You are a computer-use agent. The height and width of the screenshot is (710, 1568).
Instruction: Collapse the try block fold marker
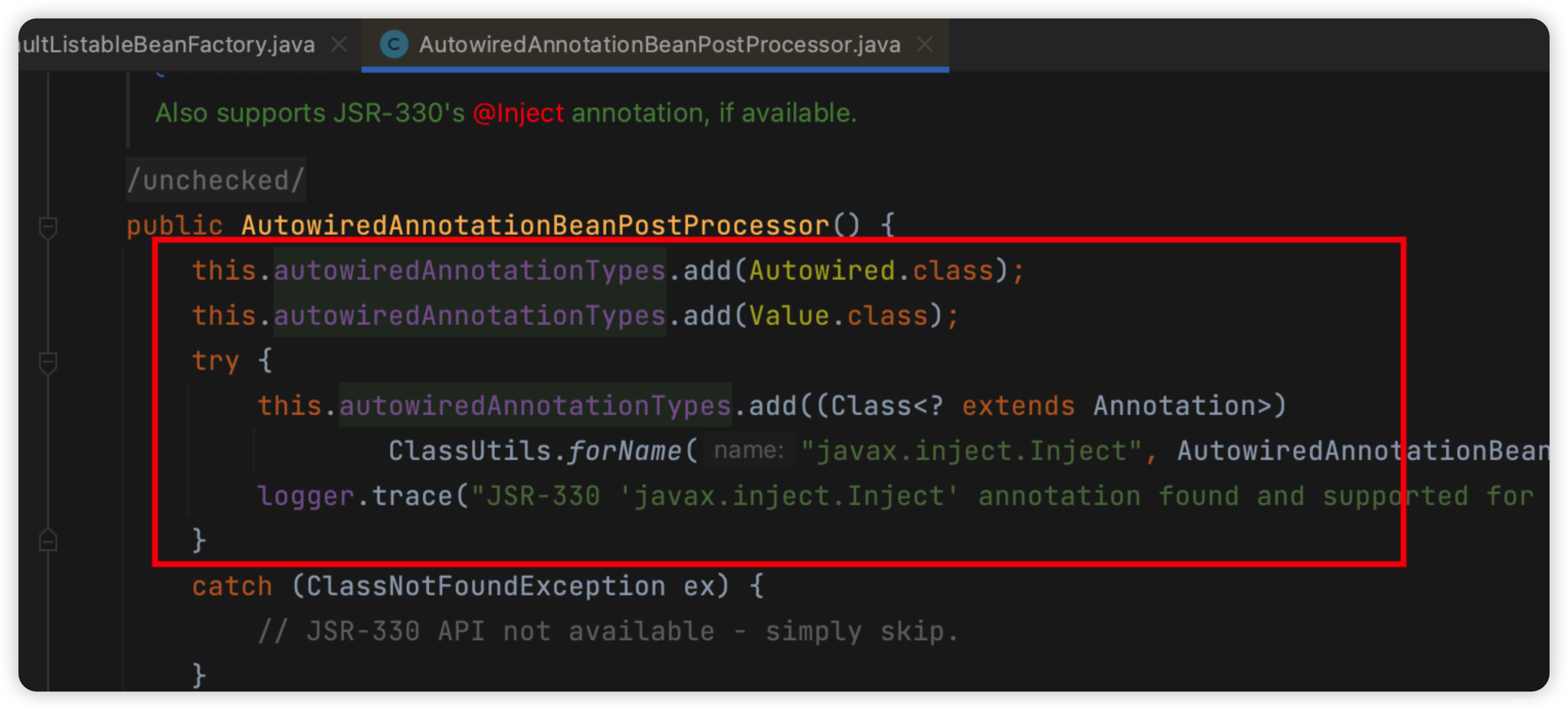[x=48, y=363]
